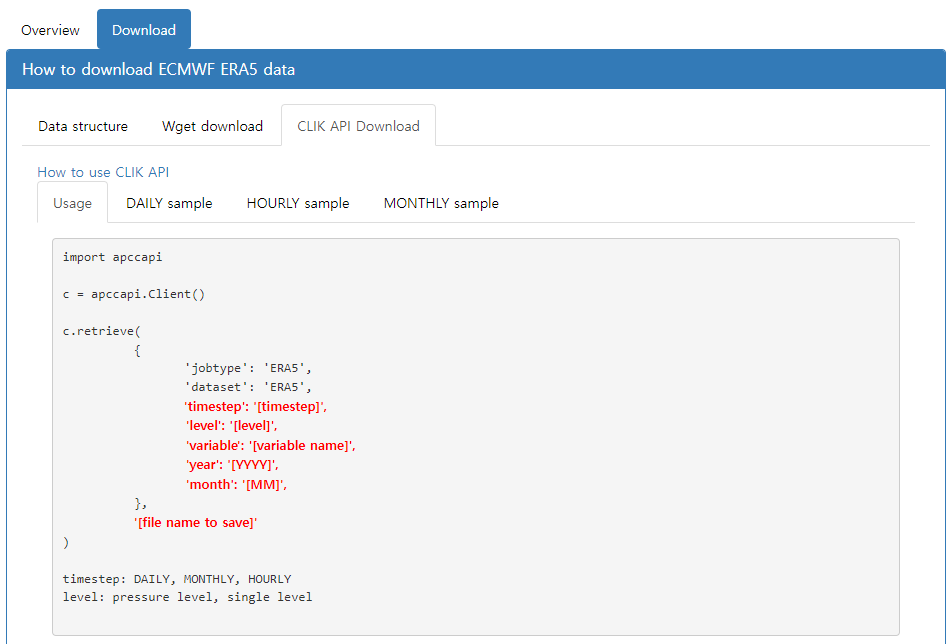951x644 pixels.
Task: View the DAILY sample tab
Action: (169, 203)
